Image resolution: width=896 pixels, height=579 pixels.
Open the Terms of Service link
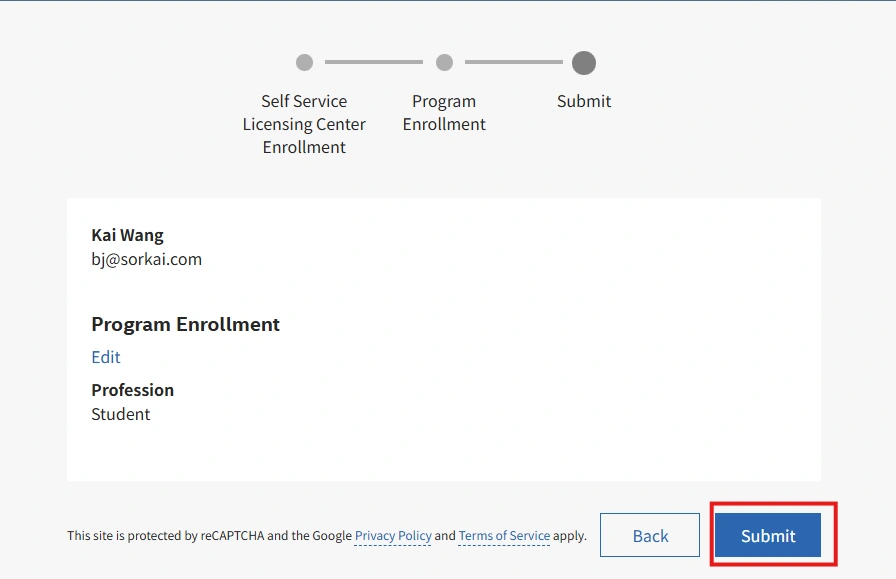(504, 536)
